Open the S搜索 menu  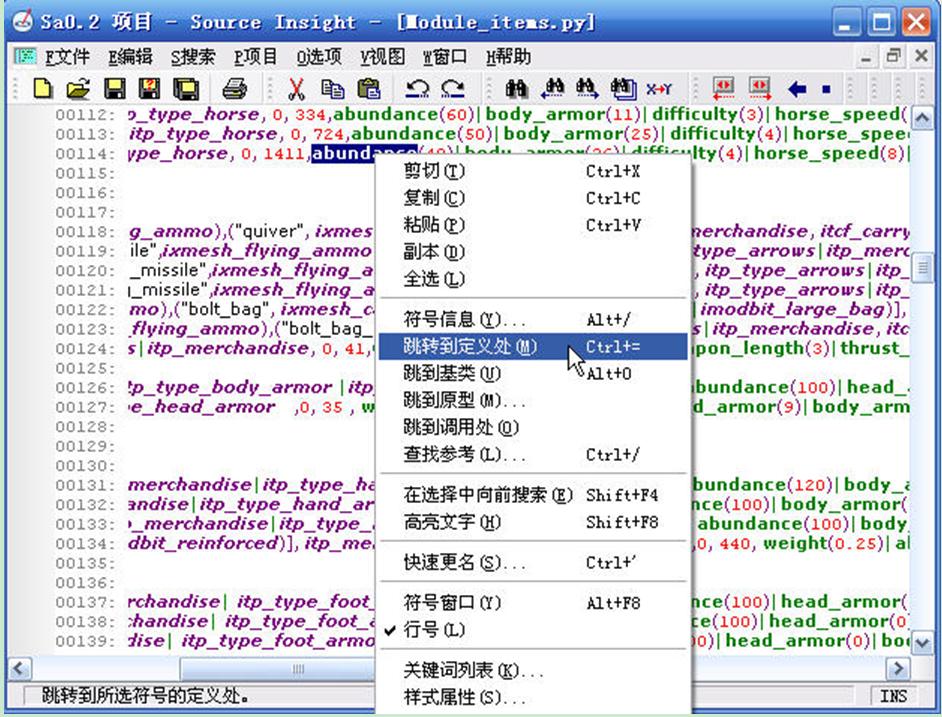point(192,57)
